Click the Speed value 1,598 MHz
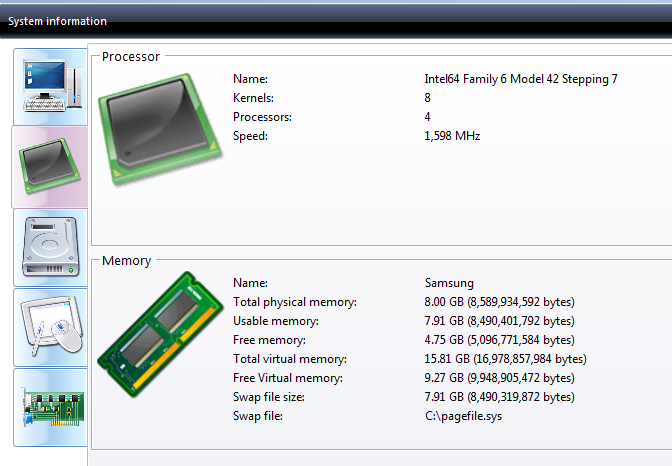Screen dimensions: 672x466 452,136
